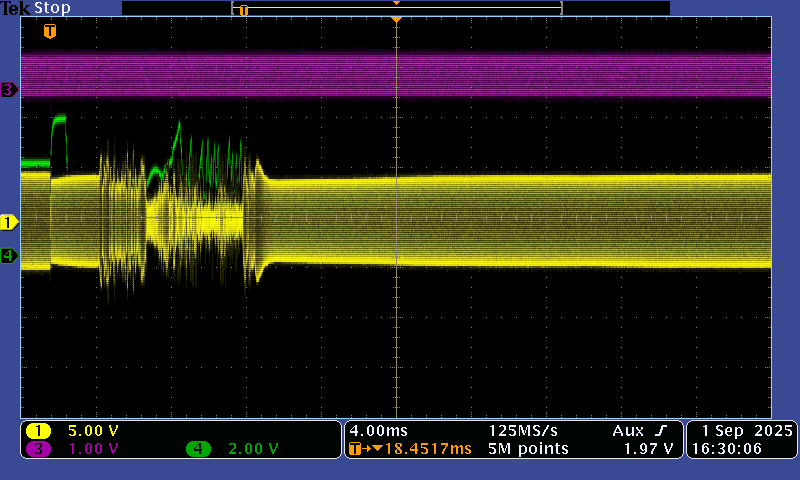Click the channel 1 ground marker on left edge

click(x=9, y=221)
